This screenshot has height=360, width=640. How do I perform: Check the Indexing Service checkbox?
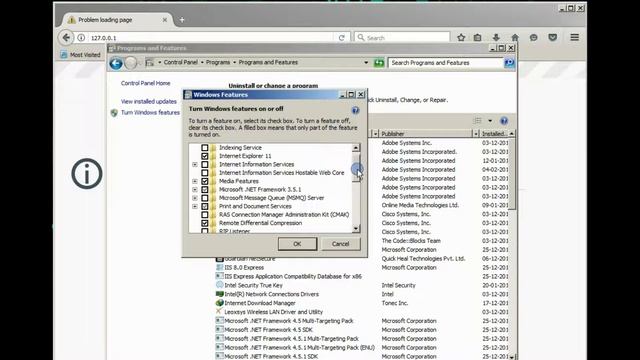pos(204,147)
